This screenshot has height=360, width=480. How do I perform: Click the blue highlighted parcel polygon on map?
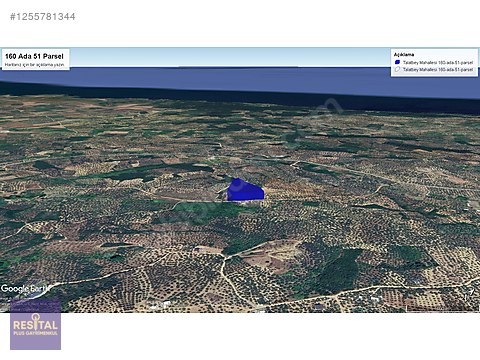[x=246, y=190]
